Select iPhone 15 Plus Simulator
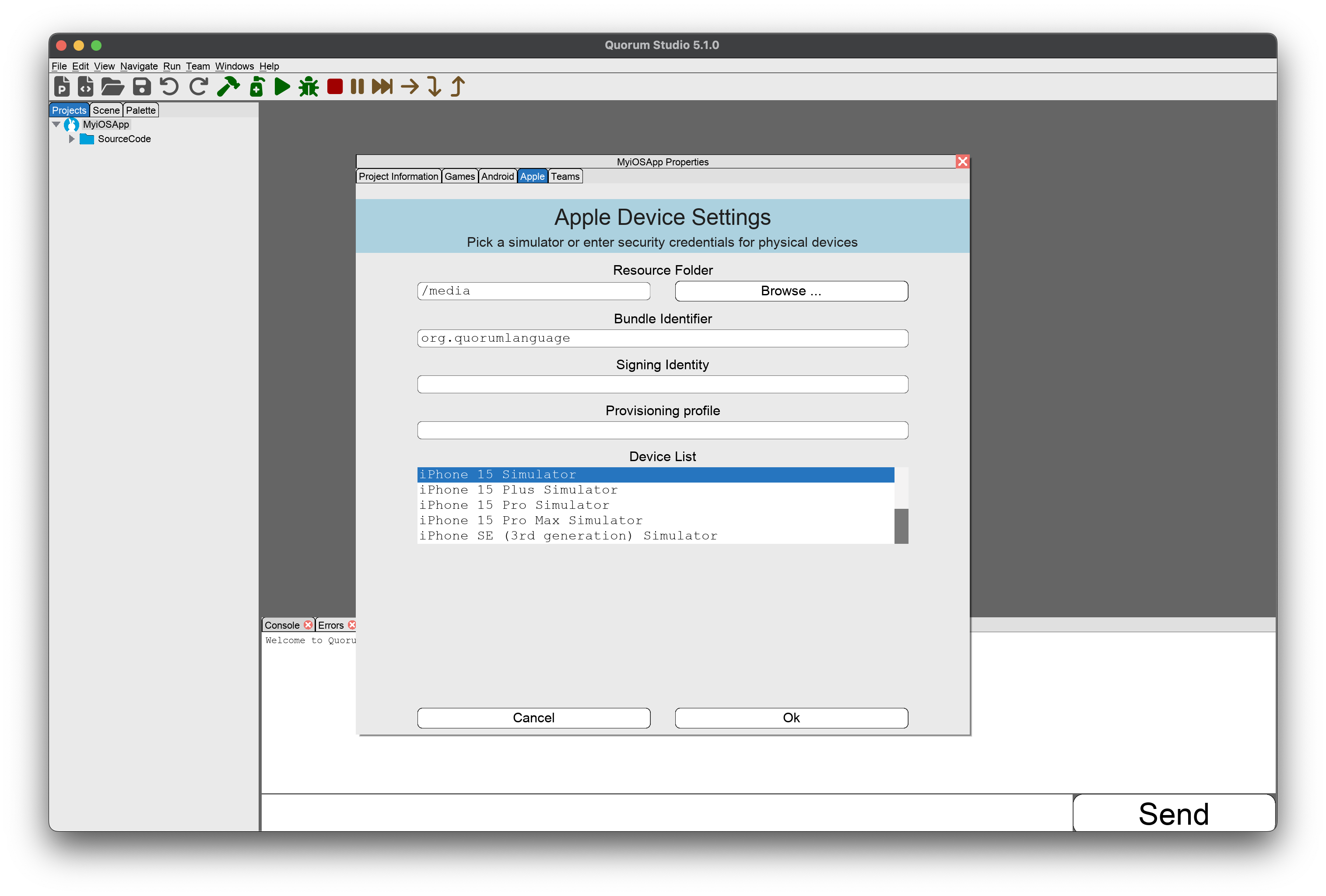This screenshot has width=1326, height=896. click(x=656, y=490)
